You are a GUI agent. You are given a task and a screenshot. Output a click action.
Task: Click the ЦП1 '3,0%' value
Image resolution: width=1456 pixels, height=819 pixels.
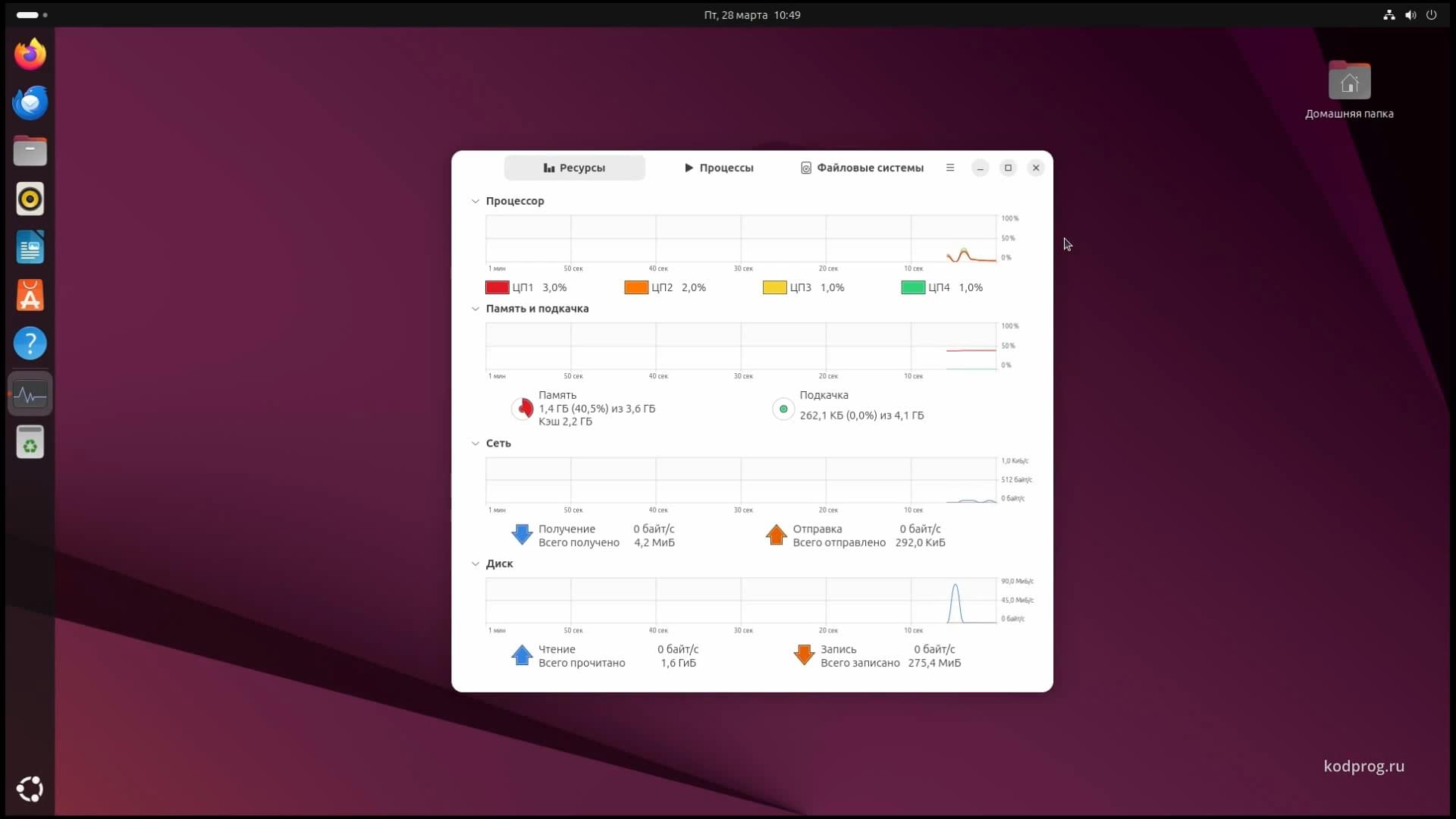click(x=554, y=288)
